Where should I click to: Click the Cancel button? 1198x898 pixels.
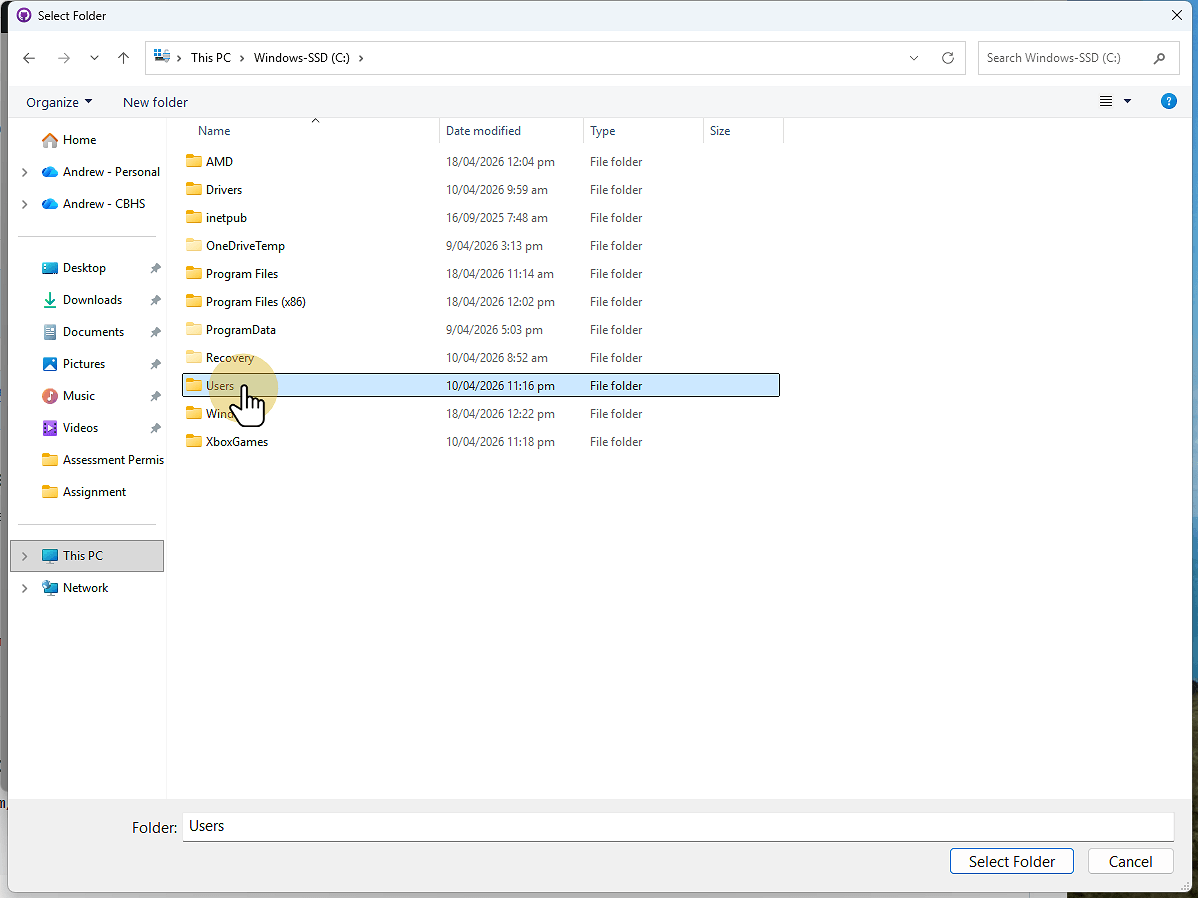[x=1130, y=861]
